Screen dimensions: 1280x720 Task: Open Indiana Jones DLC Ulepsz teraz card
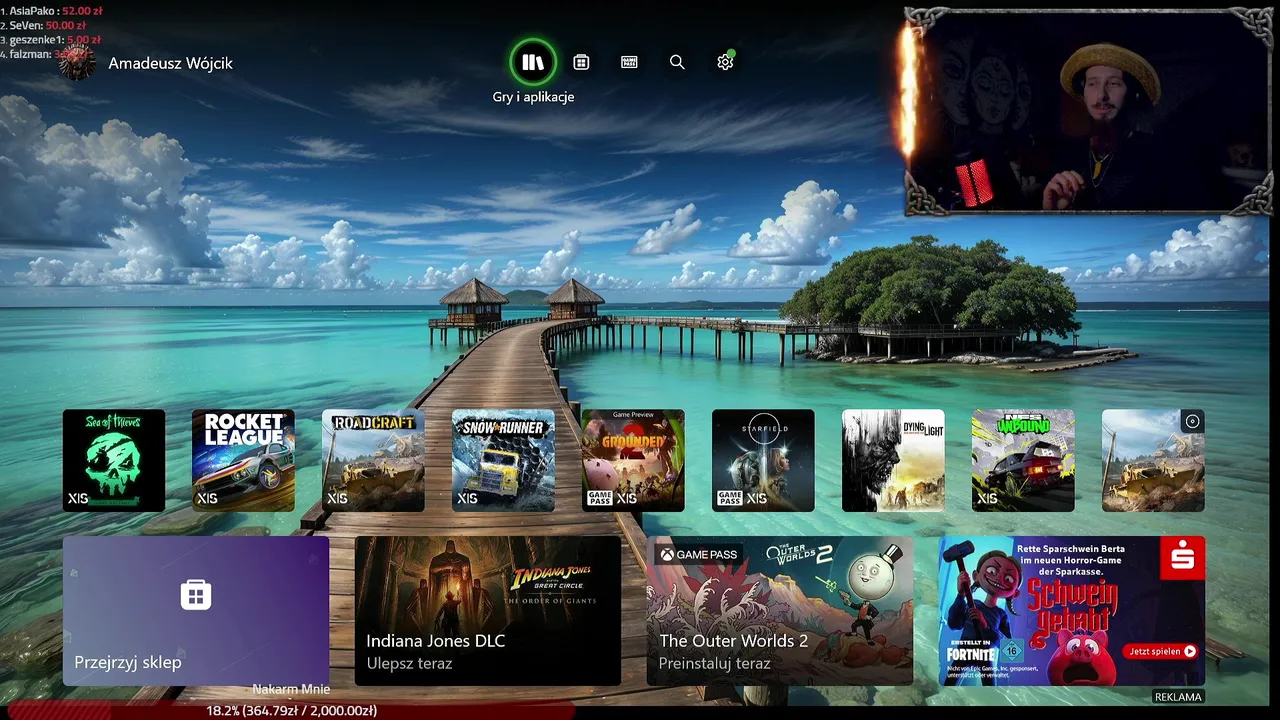[x=488, y=611]
